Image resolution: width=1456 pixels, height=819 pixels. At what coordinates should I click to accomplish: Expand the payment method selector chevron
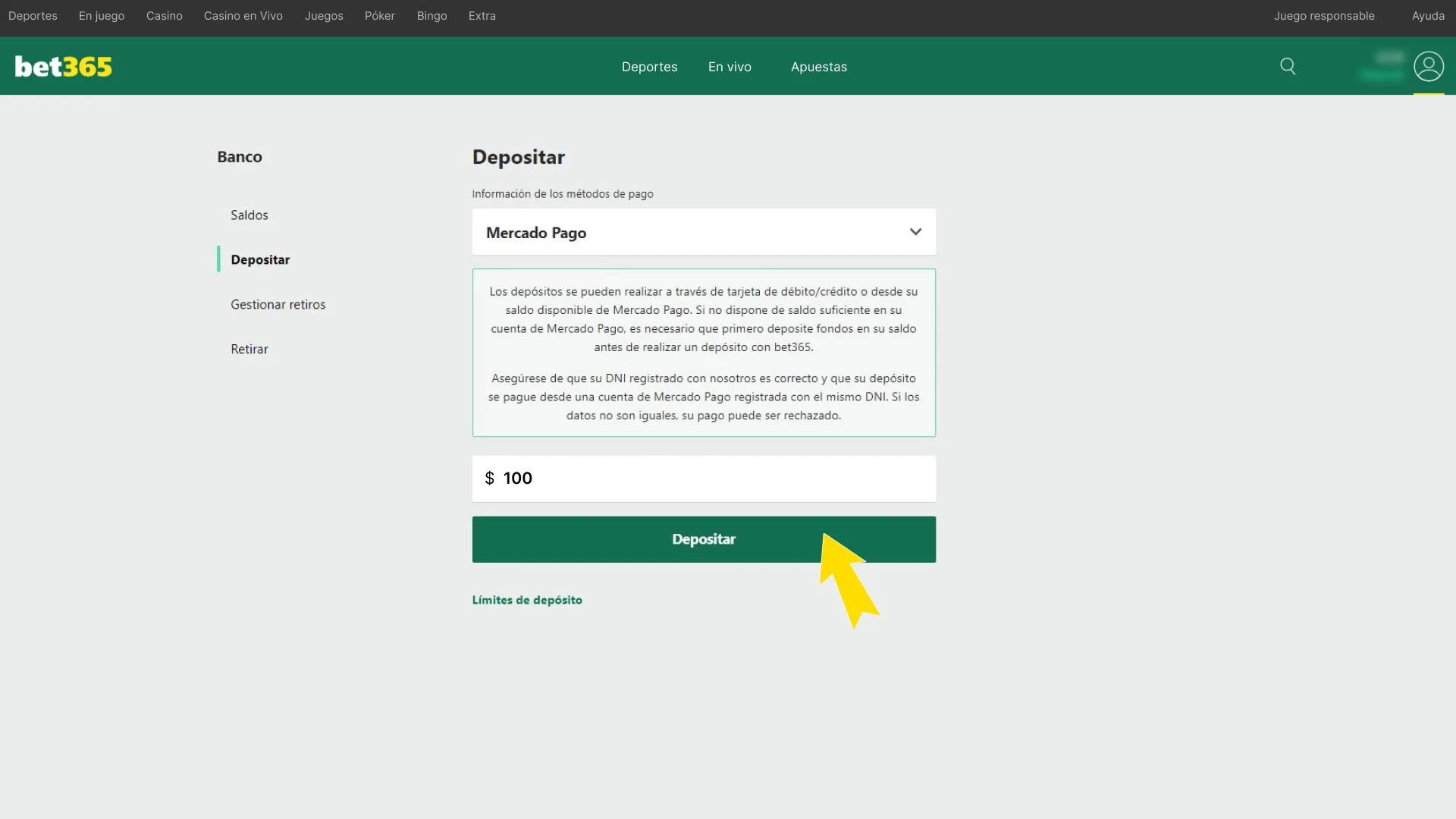tap(915, 232)
